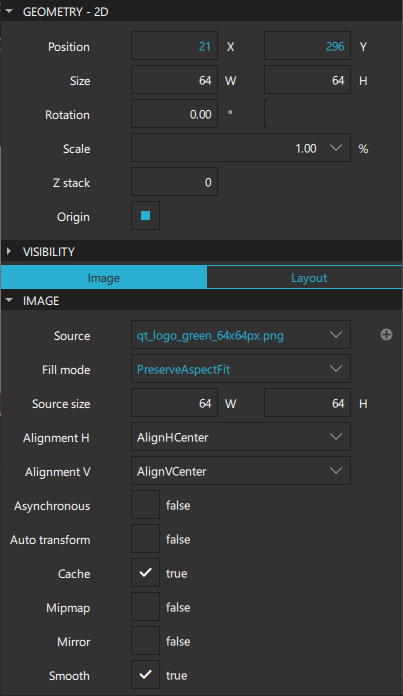The height and width of the screenshot is (696, 403).
Task: Collapse the IMAGE section
Action: (x=9, y=301)
